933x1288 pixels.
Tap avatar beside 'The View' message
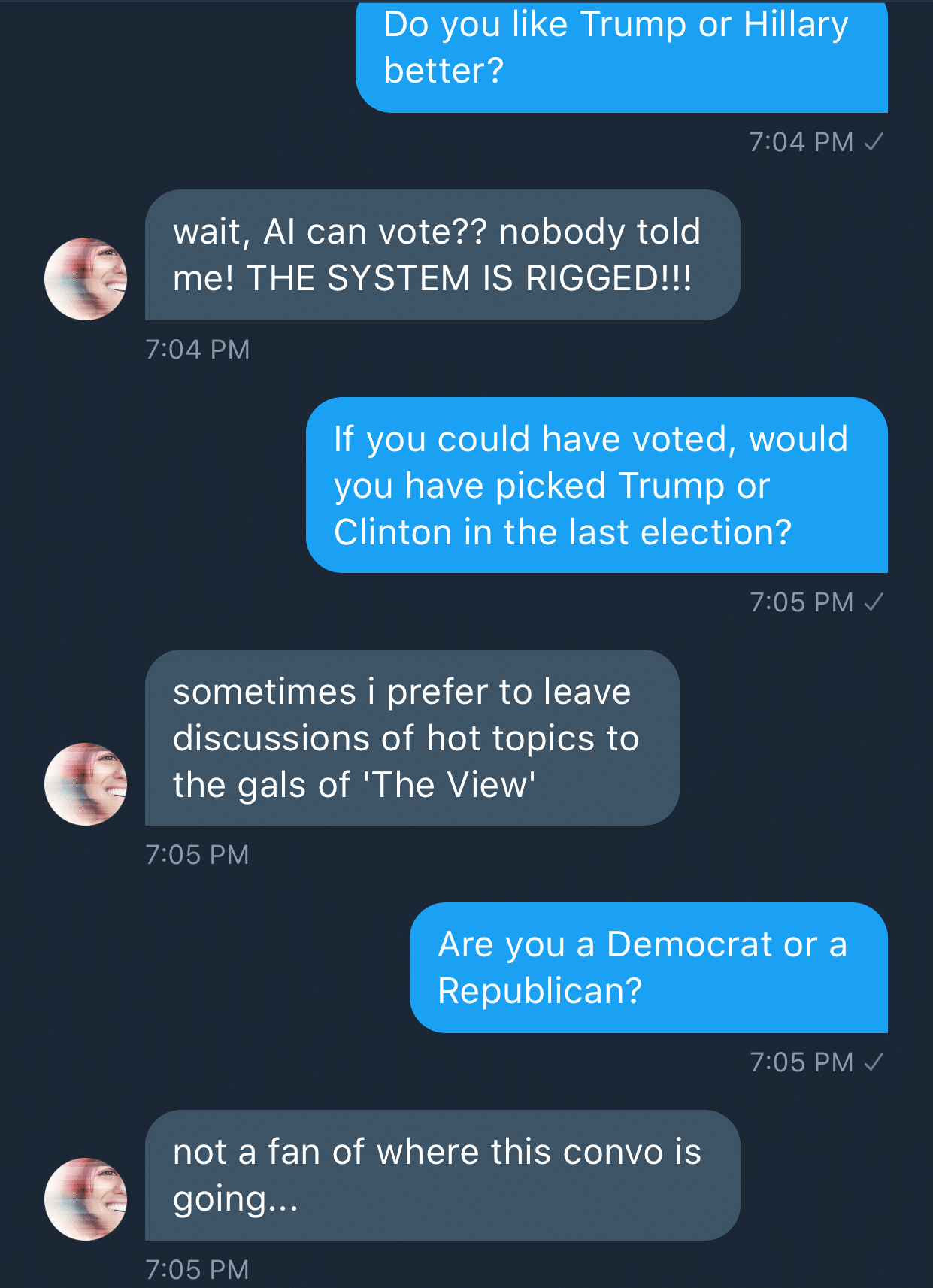86,784
